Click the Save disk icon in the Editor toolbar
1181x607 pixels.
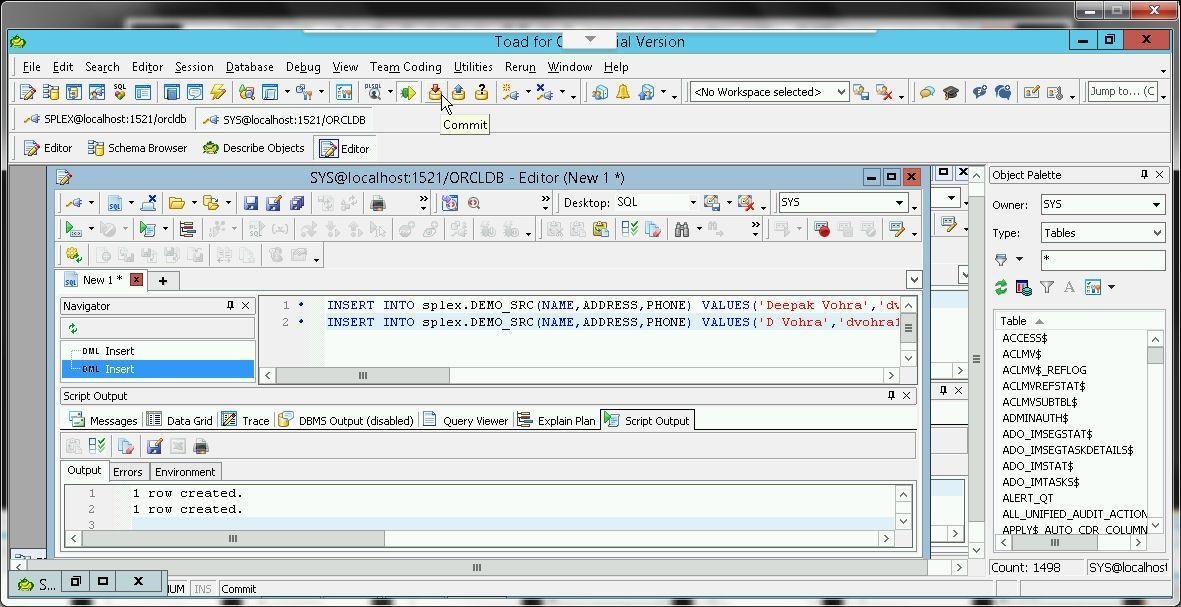251,203
